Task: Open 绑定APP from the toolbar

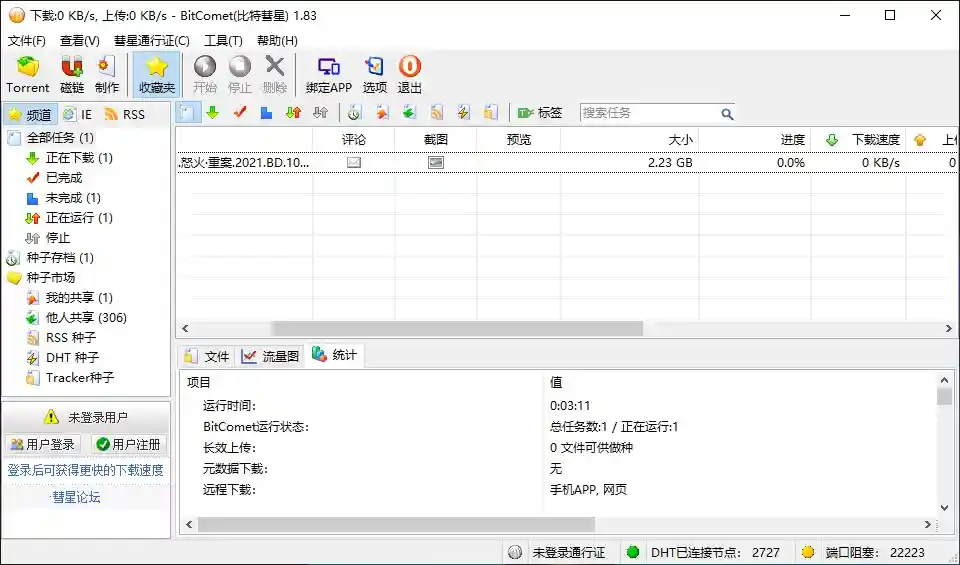Action: click(329, 75)
